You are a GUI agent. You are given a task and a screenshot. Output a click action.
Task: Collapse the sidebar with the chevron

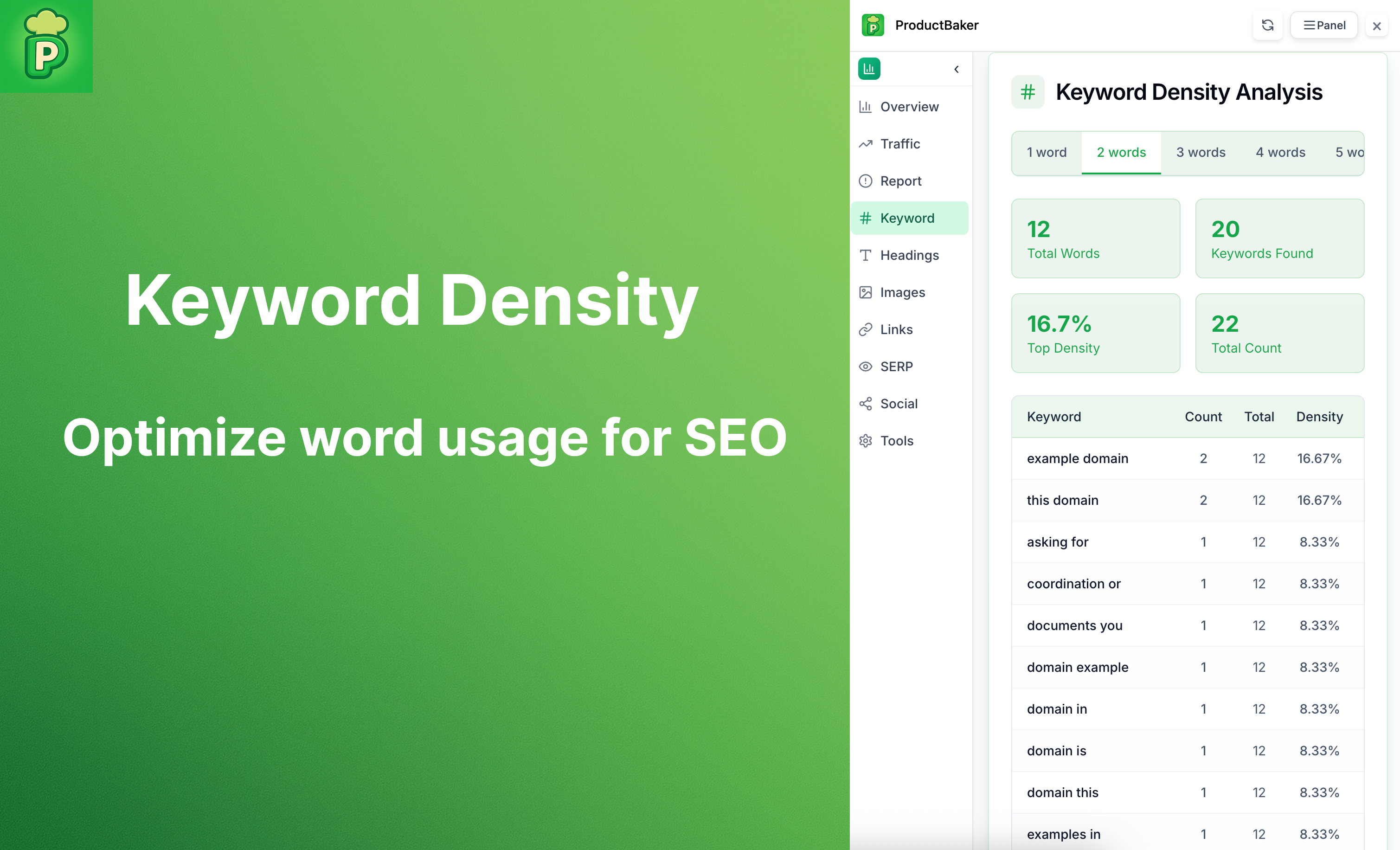click(956, 69)
